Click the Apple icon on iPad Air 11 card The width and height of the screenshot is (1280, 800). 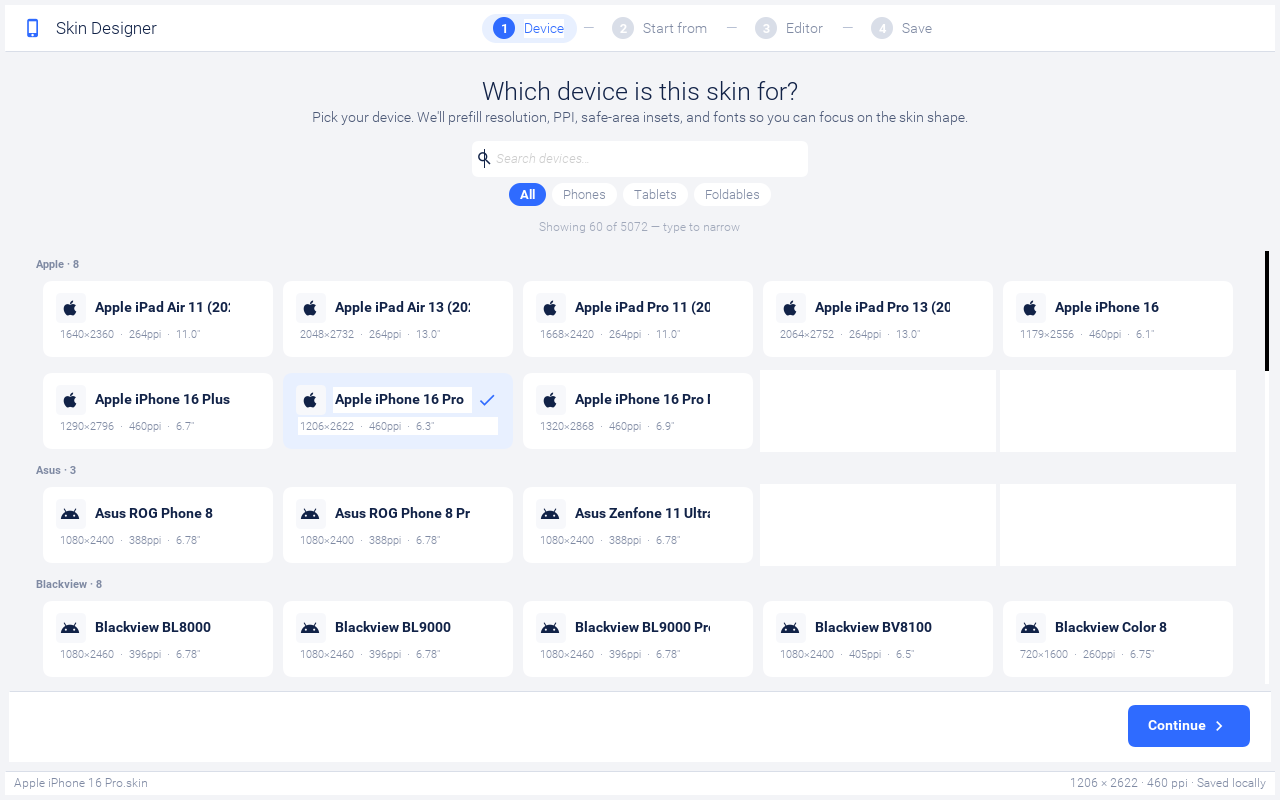[x=70, y=308]
